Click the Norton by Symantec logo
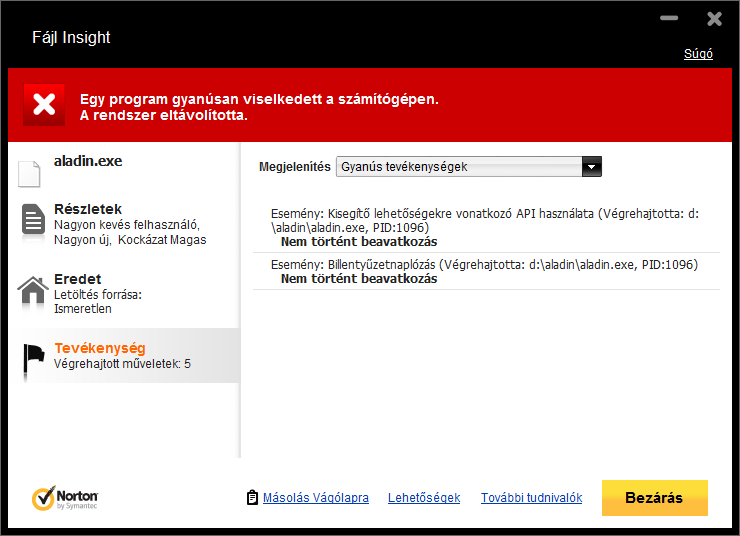Image resolution: width=740 pixels, height=536 pixels. (x=65, y=498)
